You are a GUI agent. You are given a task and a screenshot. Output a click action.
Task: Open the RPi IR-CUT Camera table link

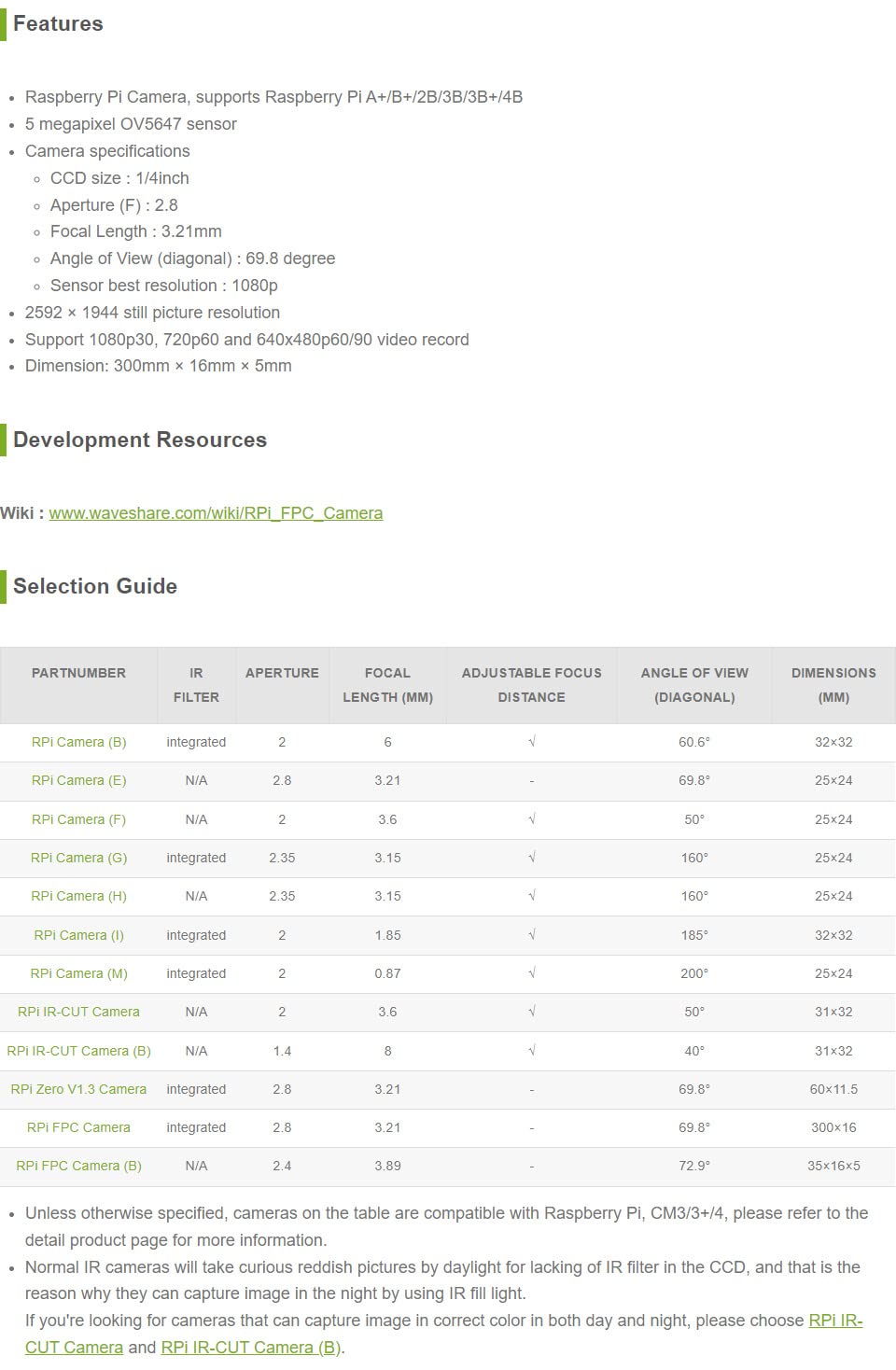(78, 1012)
